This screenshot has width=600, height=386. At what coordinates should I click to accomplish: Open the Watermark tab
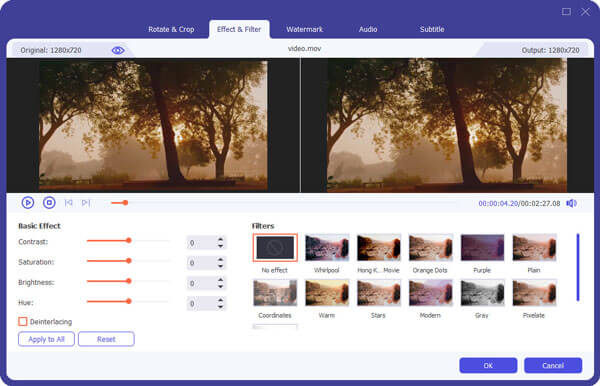[x=305, y=29]
